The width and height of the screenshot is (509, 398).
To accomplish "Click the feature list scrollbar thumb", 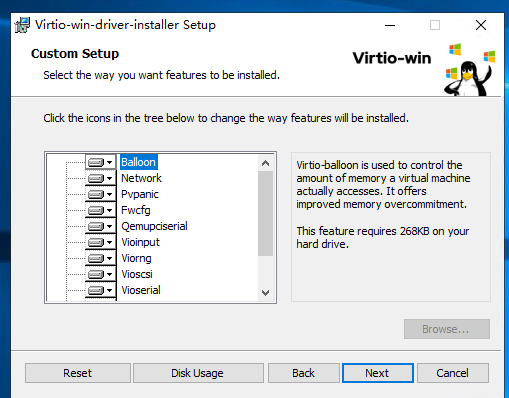I will (x=265, y=213).
